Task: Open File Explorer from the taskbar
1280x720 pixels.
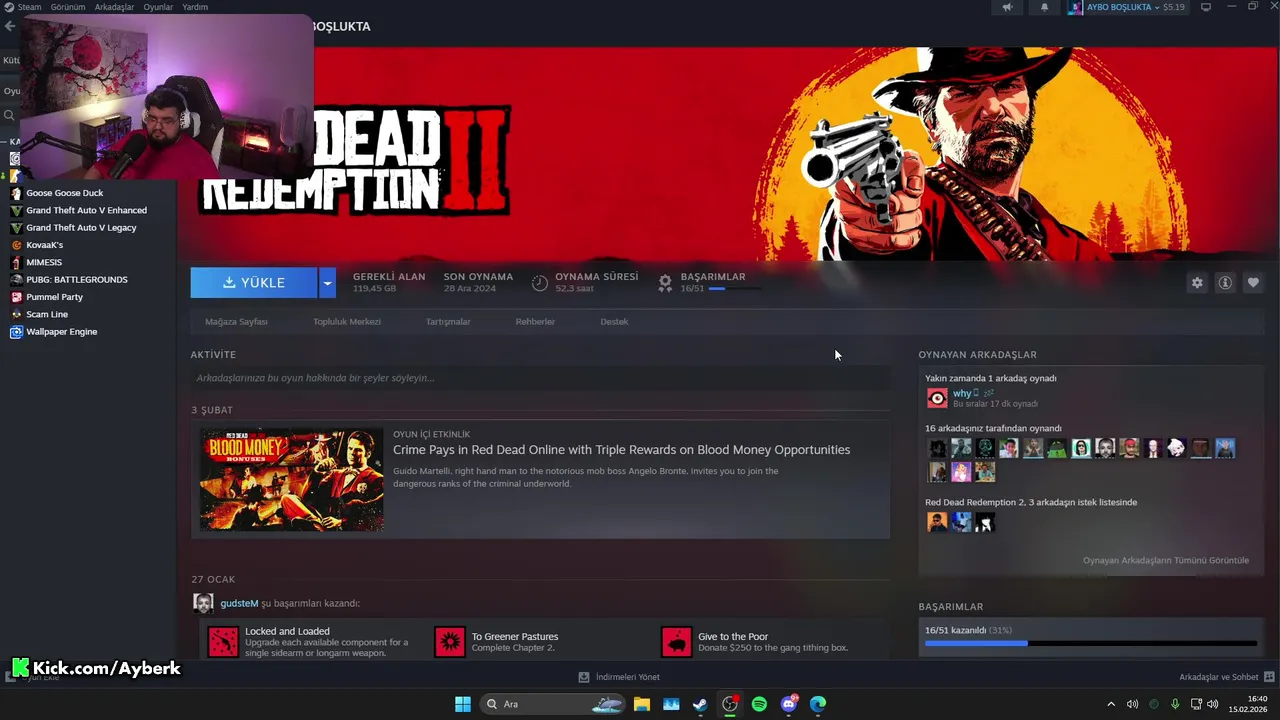Action: tap(642, 704)
